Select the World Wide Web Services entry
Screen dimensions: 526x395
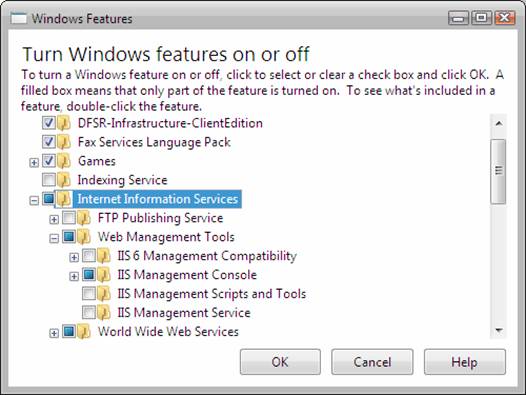pyautogui.click(x=168, y=332)
